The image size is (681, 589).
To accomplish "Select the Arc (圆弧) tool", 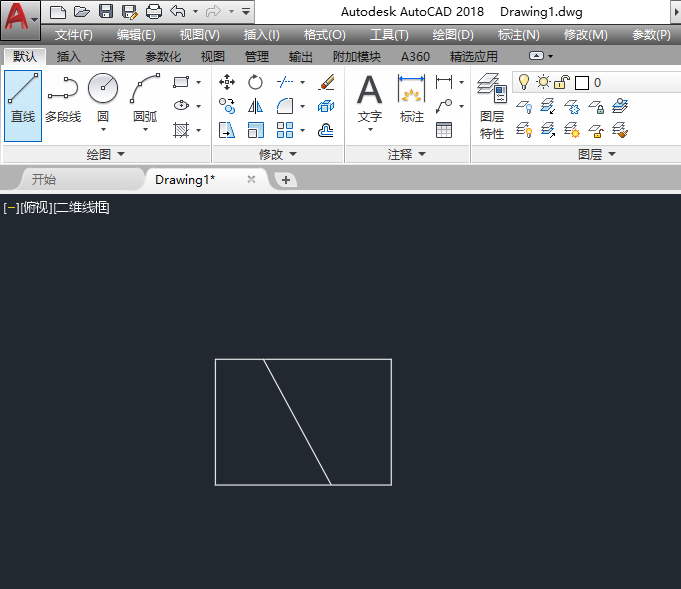I will click(x=145, y=98).
